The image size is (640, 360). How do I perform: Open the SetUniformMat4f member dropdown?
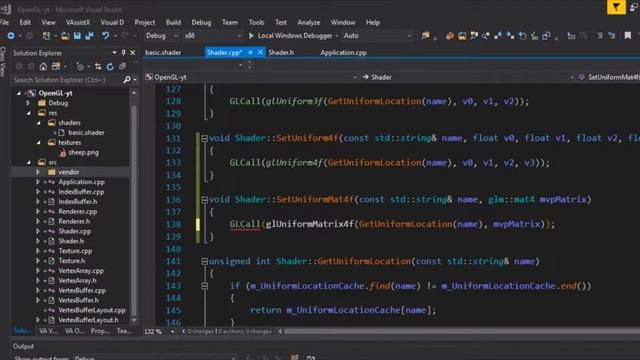609,77
